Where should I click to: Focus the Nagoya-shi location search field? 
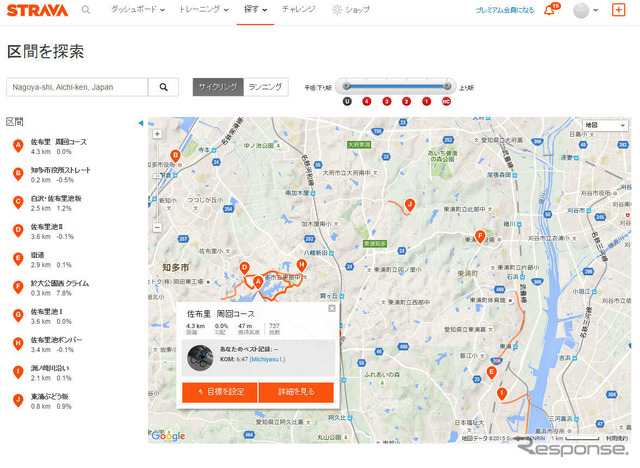77,87
